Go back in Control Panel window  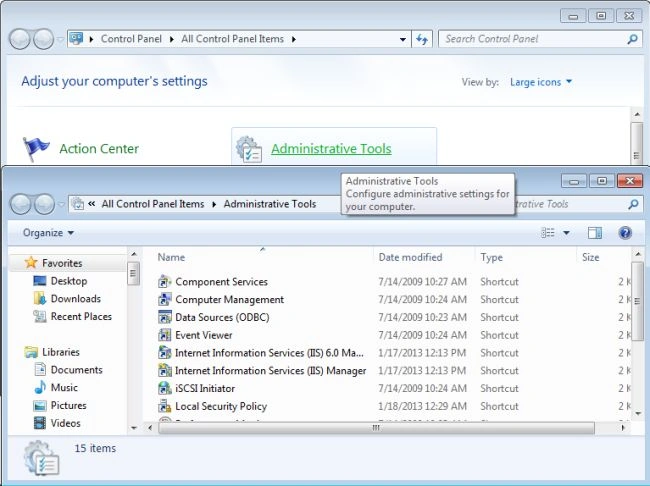19,39
